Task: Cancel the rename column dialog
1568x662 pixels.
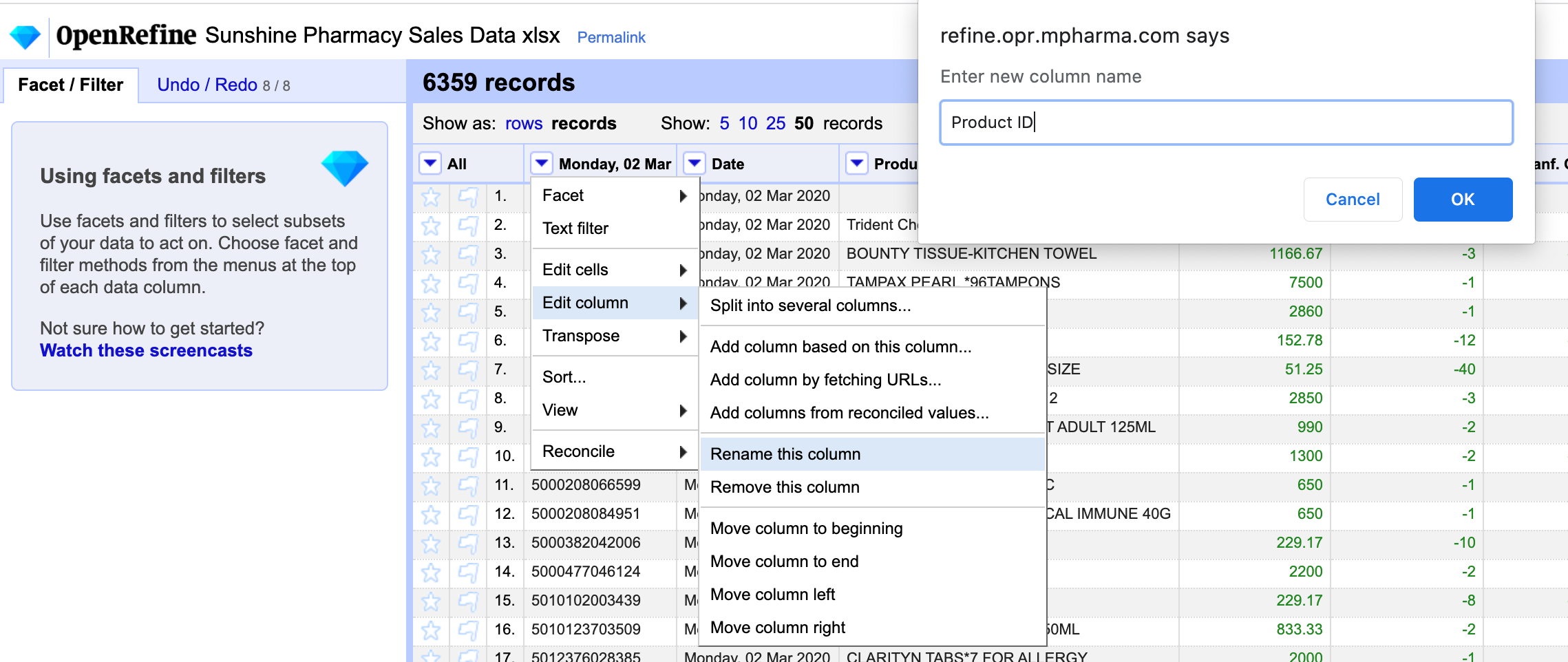Action: [x=1353, y=200]
